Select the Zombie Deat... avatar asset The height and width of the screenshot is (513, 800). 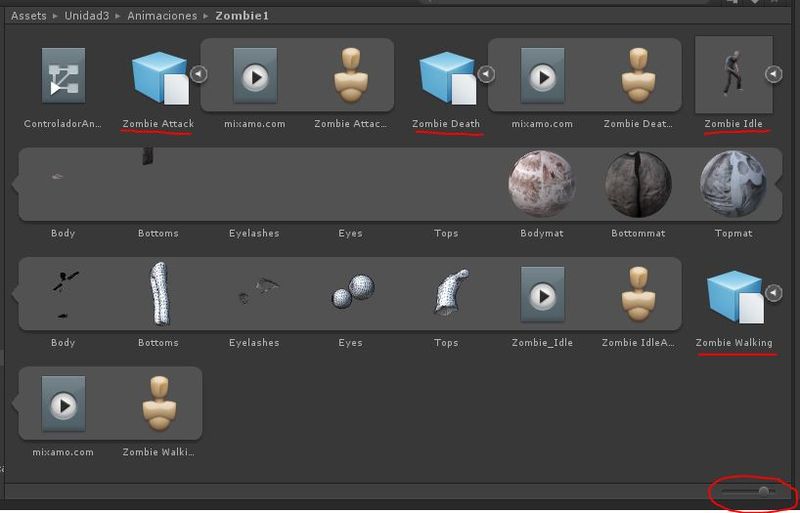coord(638,76)
